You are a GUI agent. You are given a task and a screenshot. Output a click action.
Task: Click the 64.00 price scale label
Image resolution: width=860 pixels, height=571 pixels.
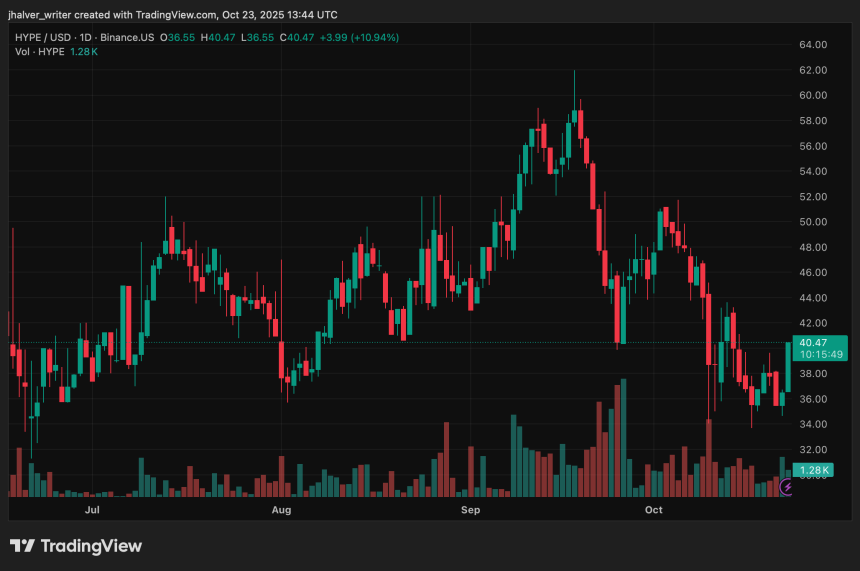tap(813, 45)
